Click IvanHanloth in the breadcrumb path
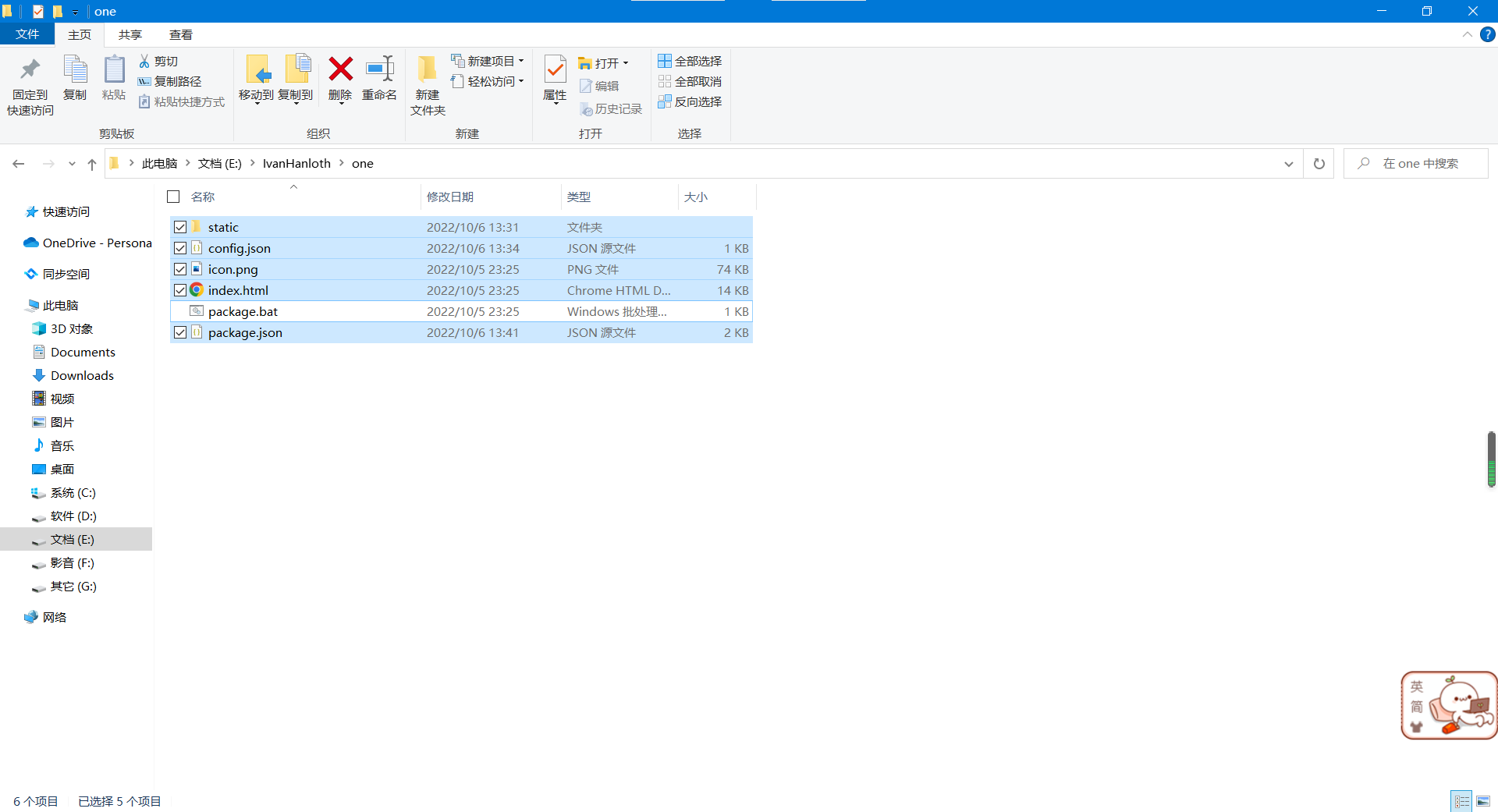The image size is (1498, 812). 296,164
